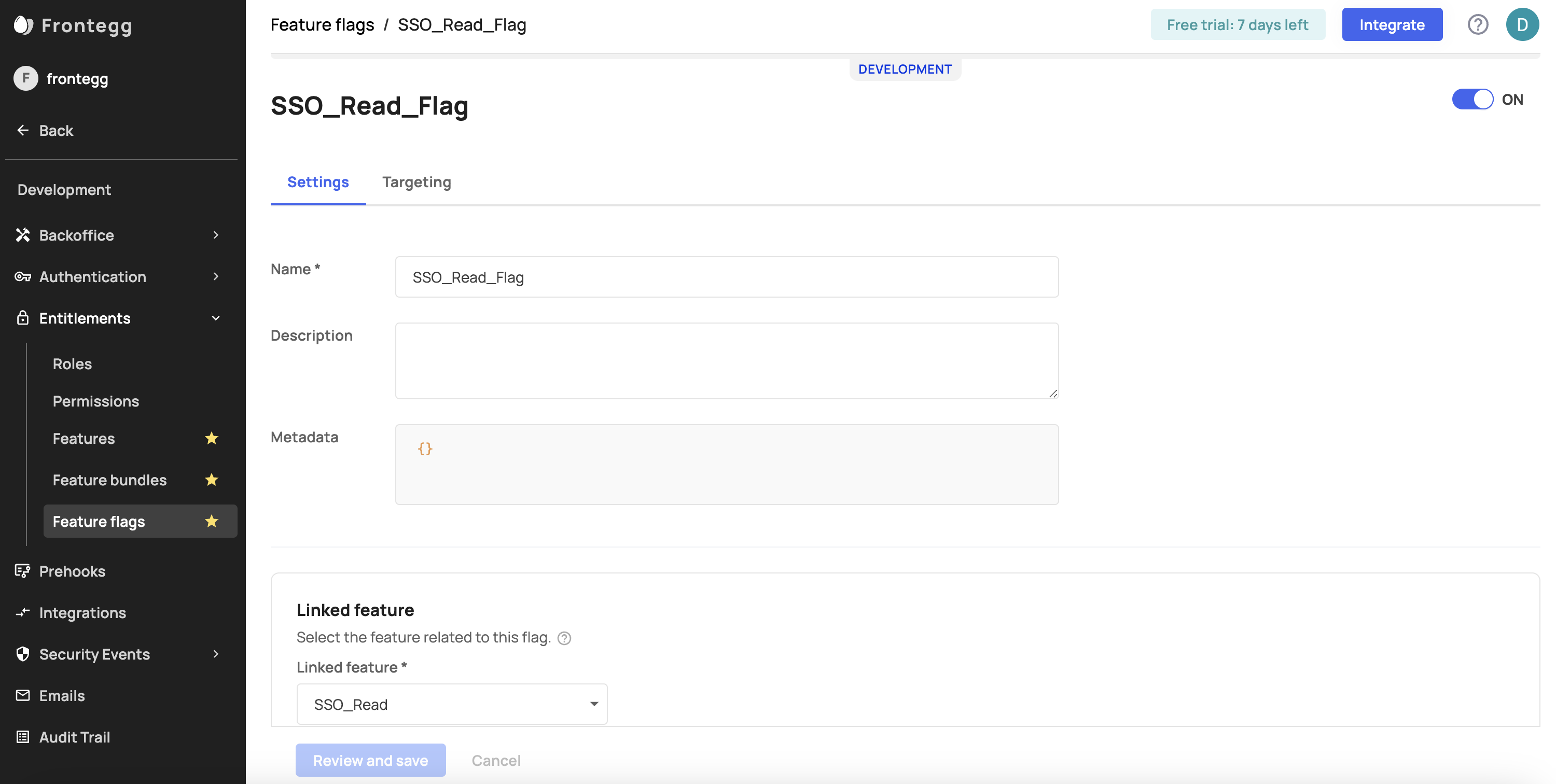This screenshot has height=784, width=1556.
Task: Switch to the Targeting tab
Action: (x=416, y=182)
